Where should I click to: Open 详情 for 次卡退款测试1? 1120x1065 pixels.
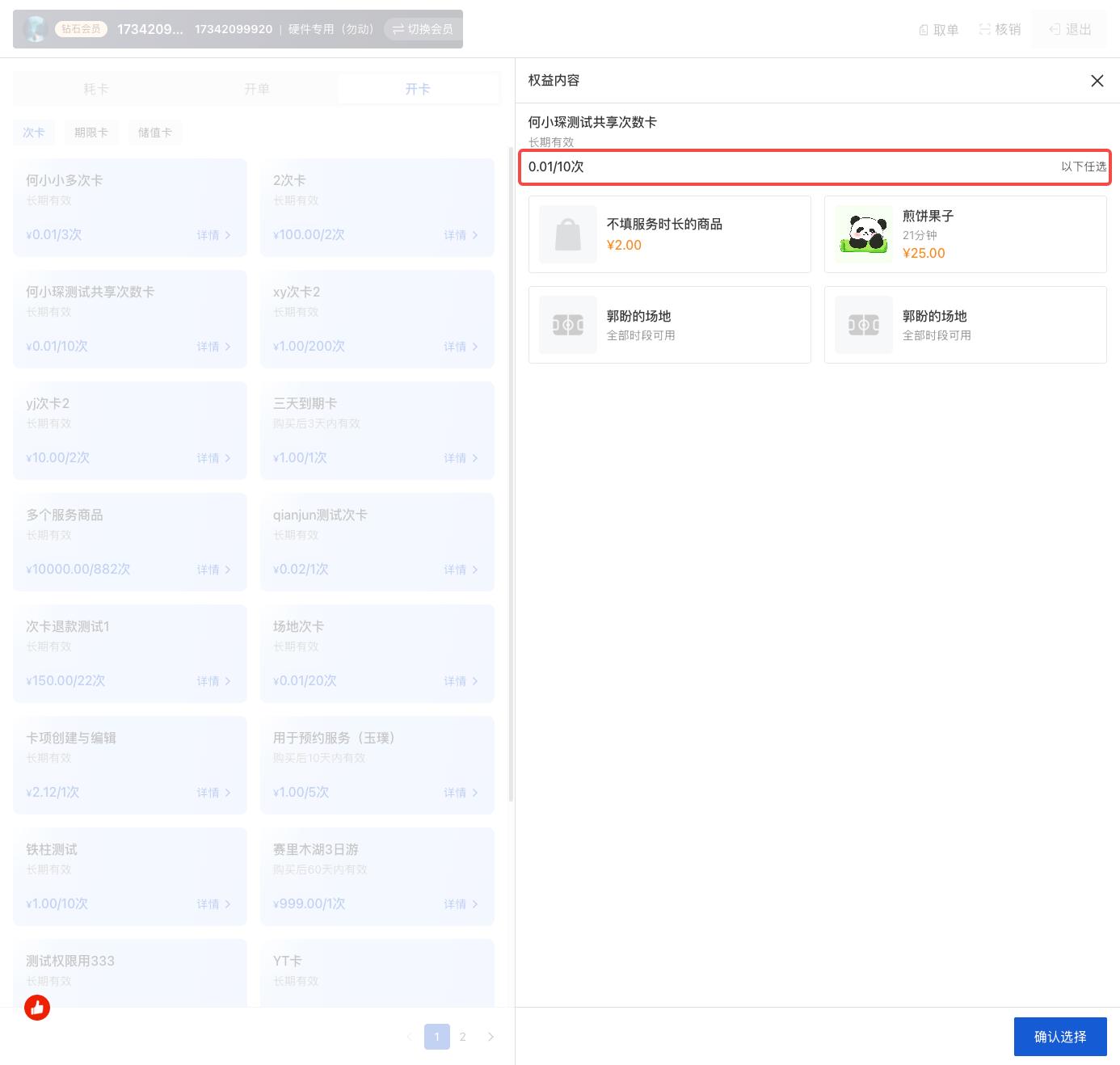point(213,681)
